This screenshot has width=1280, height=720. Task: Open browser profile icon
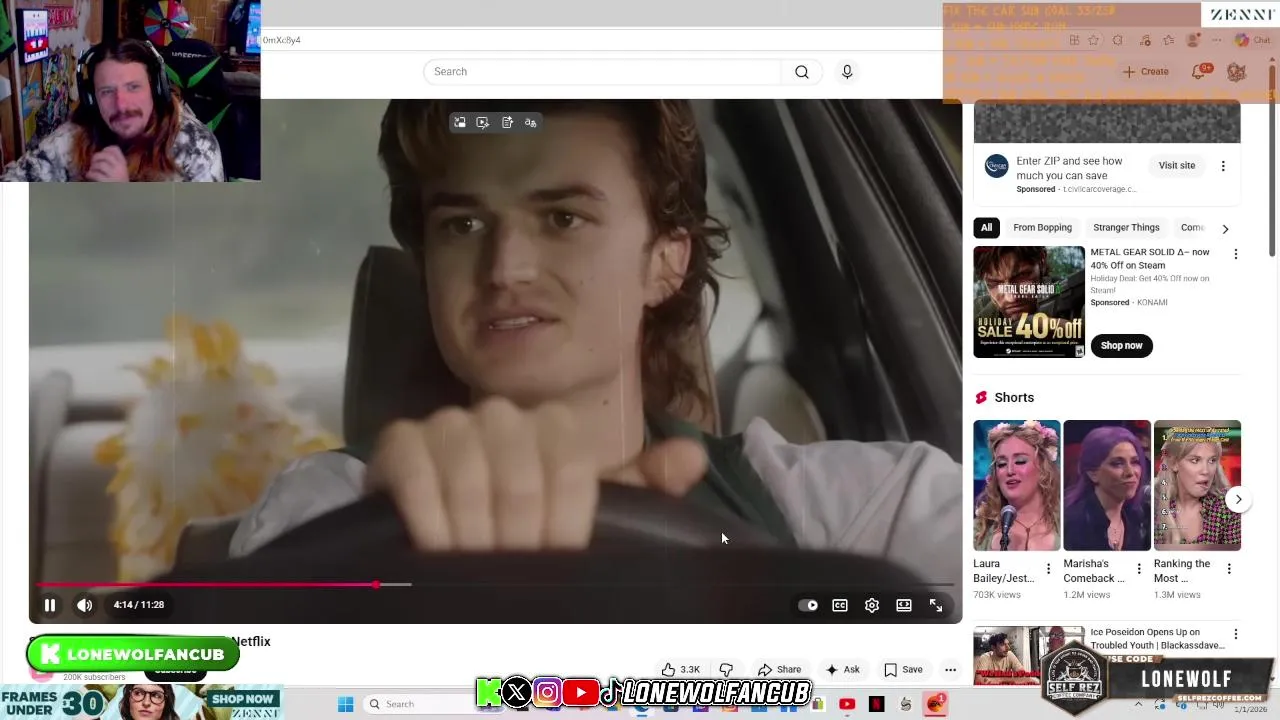[x=1192, y=40]
